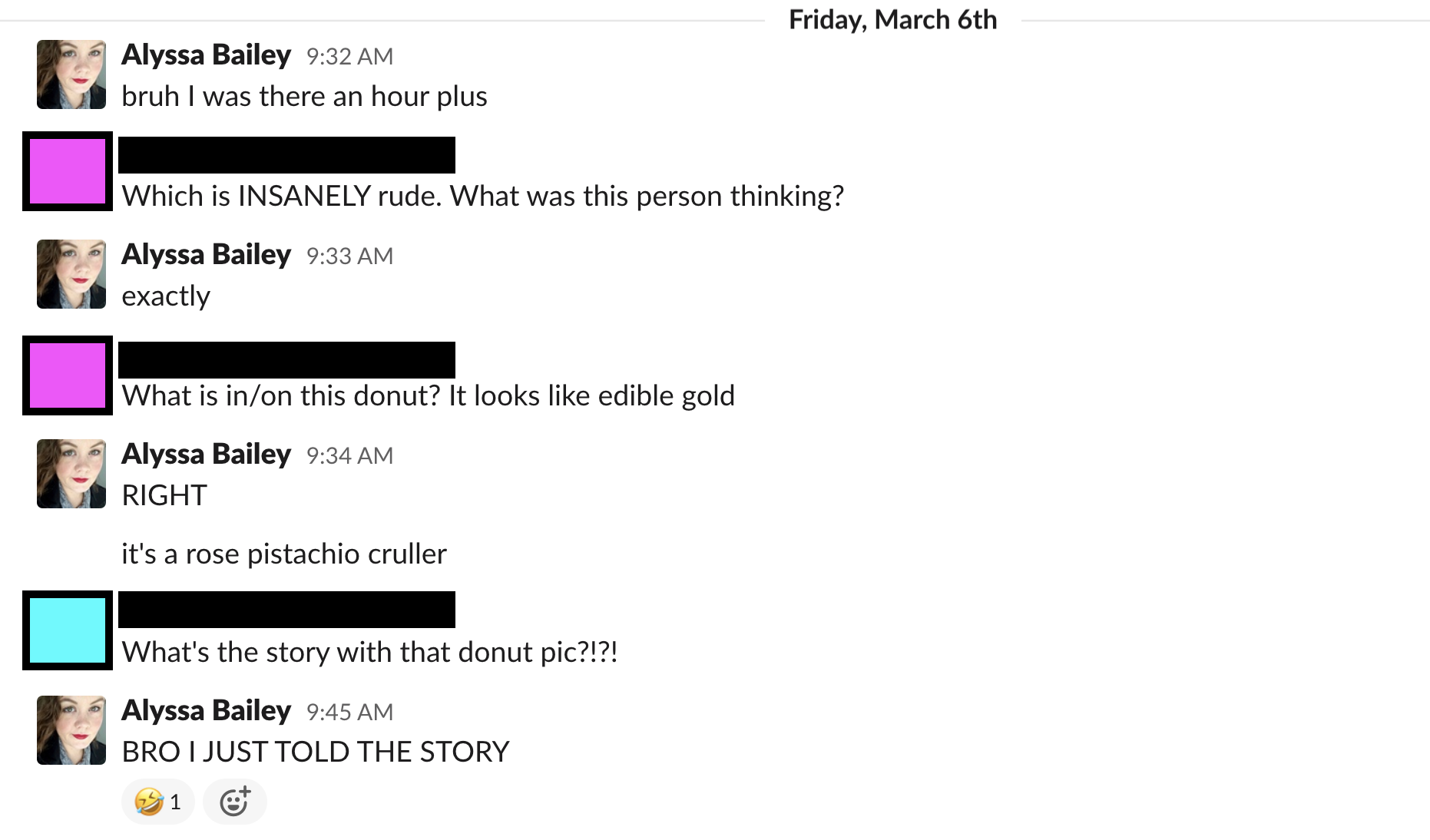This screenshot has height=840, width=1430.
Task: Click Alyssa Bailey's name above "RIGHT"
Action: (x=206, y=455)
